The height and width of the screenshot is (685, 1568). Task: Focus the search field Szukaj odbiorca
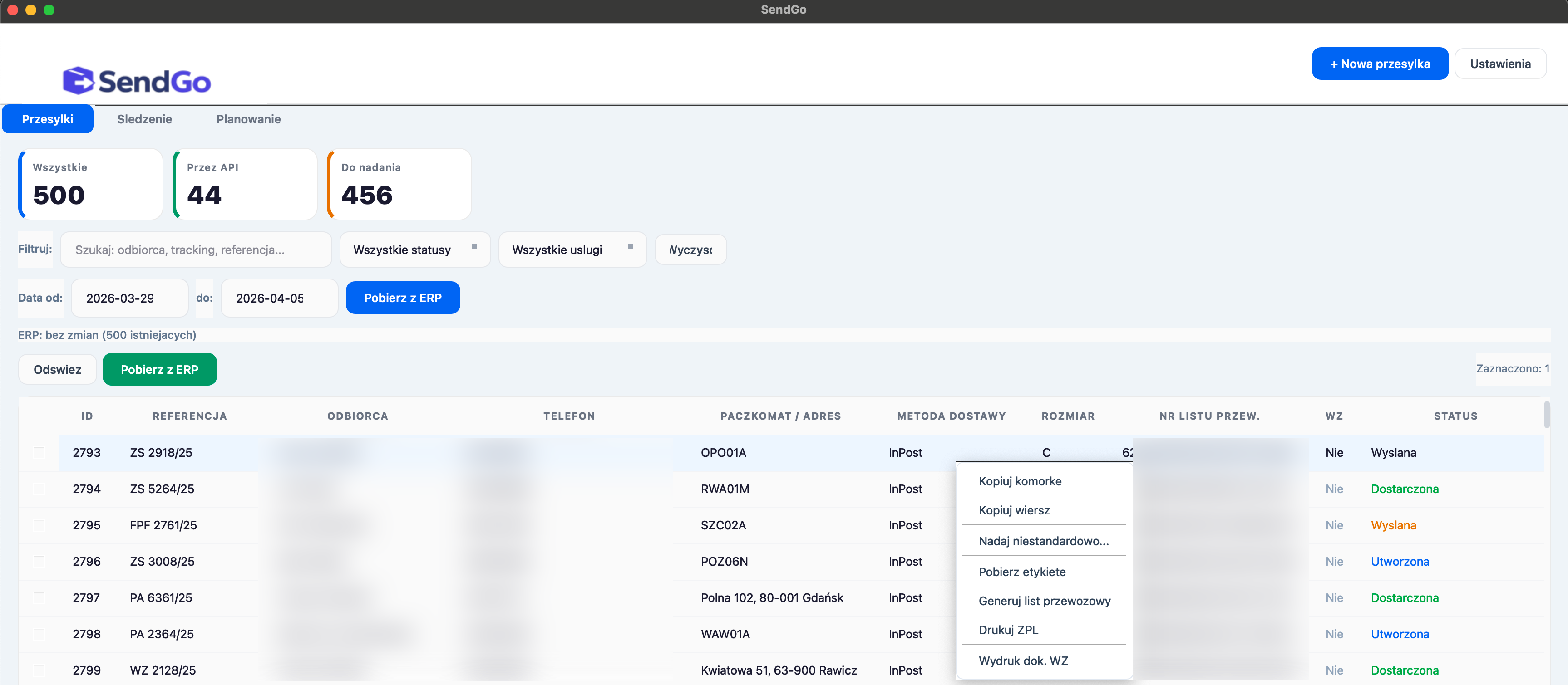[196, 250]
